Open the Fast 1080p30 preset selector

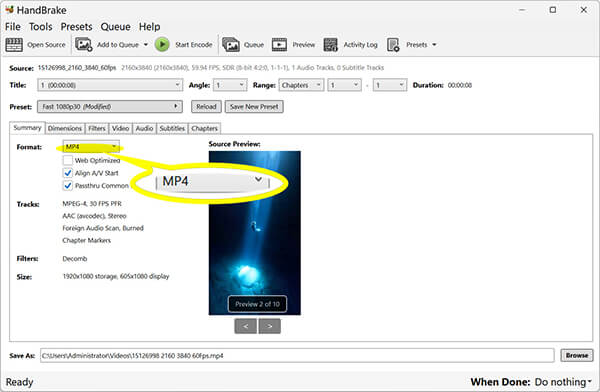[110, 106]
